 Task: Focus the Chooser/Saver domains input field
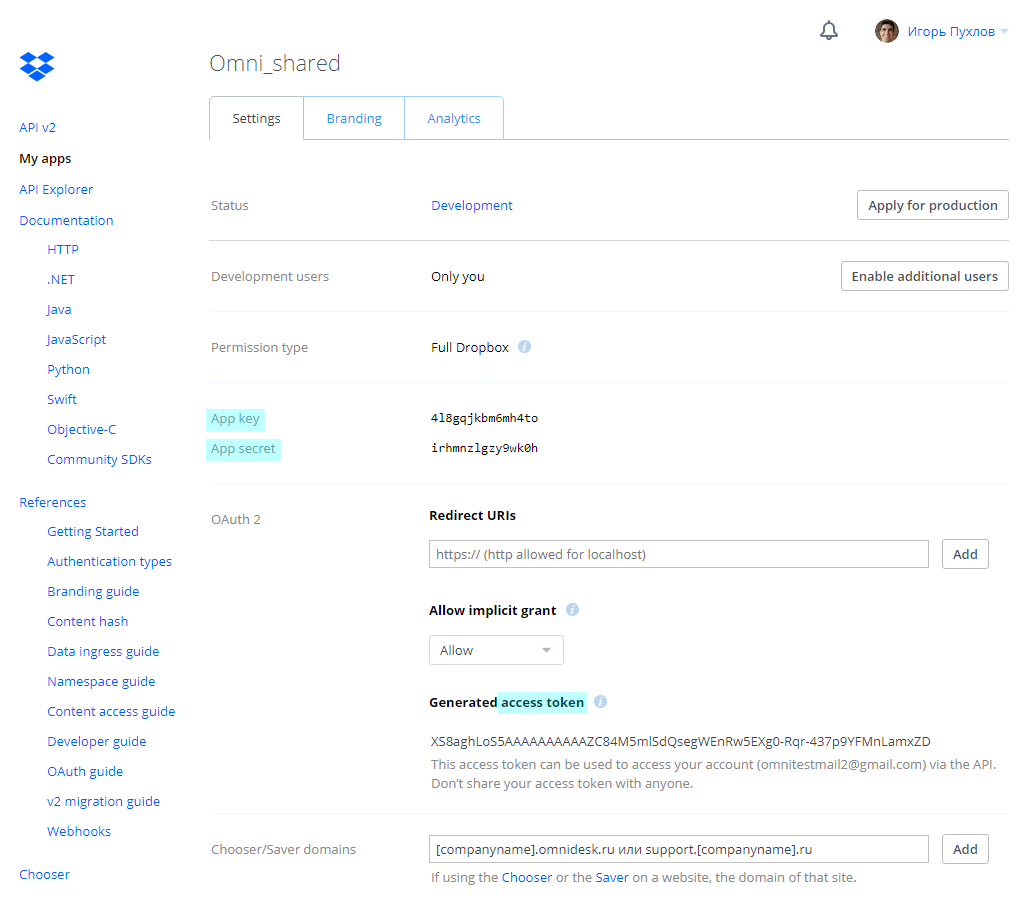point(679,849)
